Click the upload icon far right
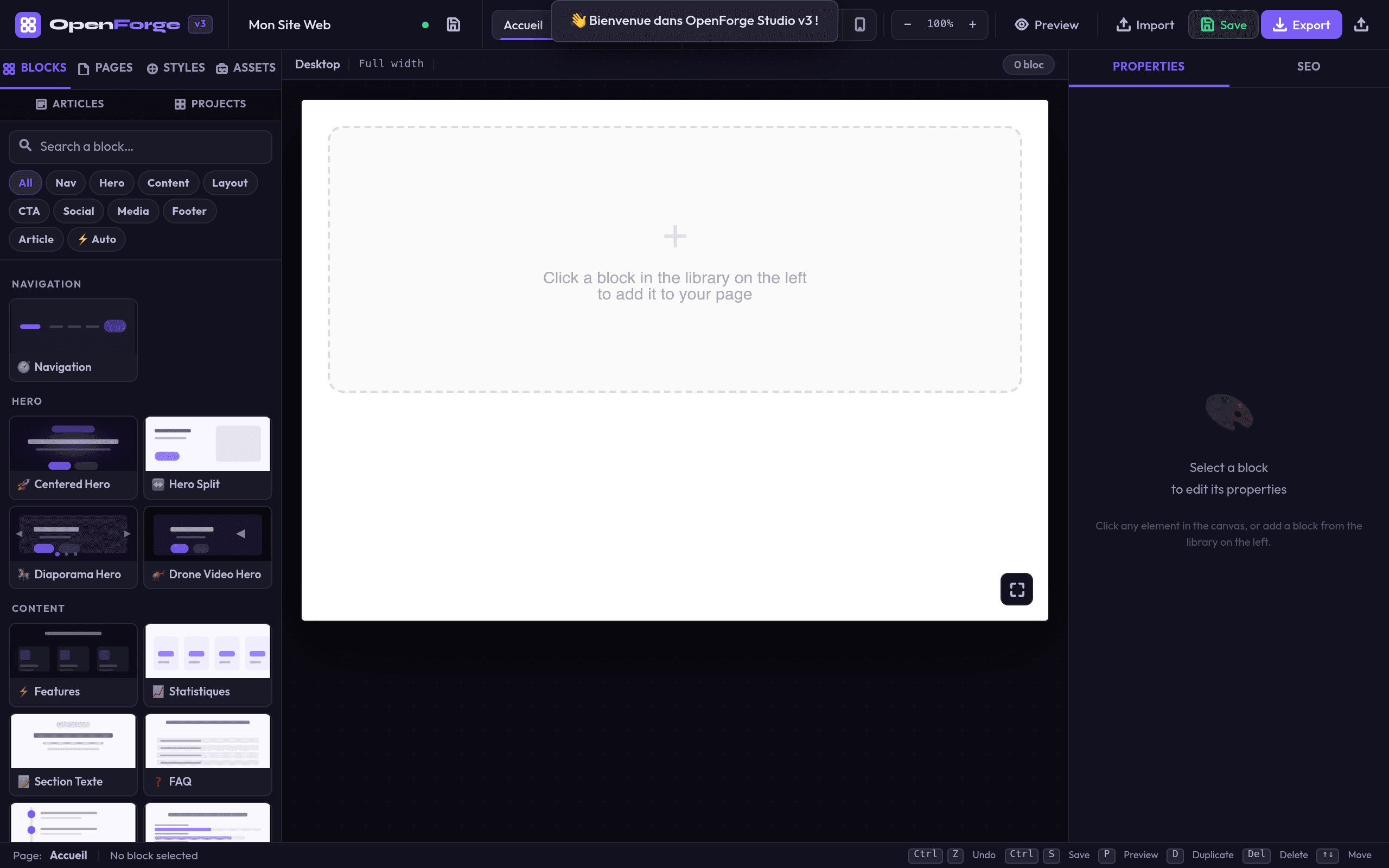This screenshot has height=868, width=1389. [x=1361, y=25]
